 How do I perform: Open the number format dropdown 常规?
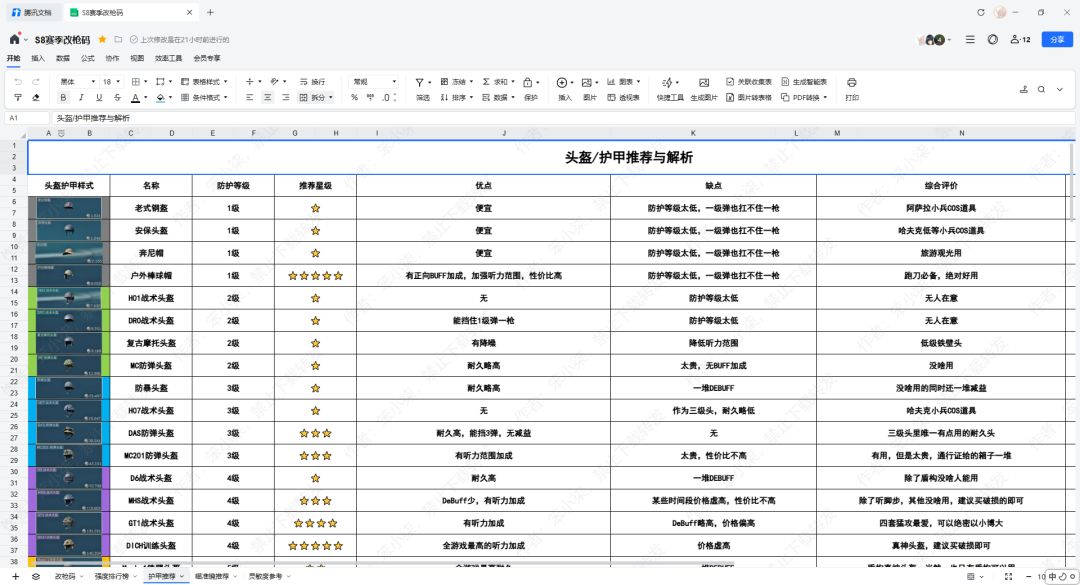(374, 82)
